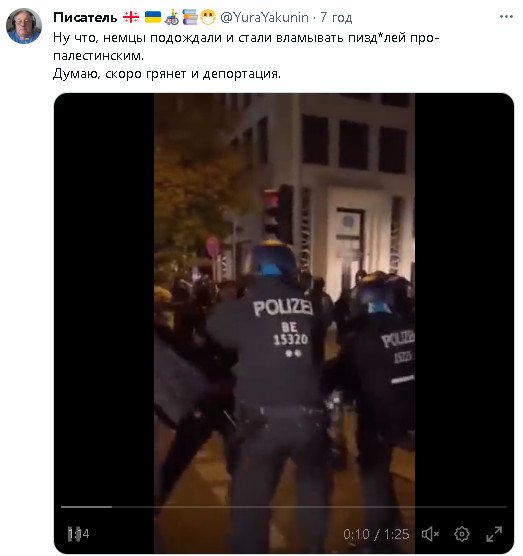Seek to the middle of the video progress bar

pyautogui.click(x=284, y=507)
